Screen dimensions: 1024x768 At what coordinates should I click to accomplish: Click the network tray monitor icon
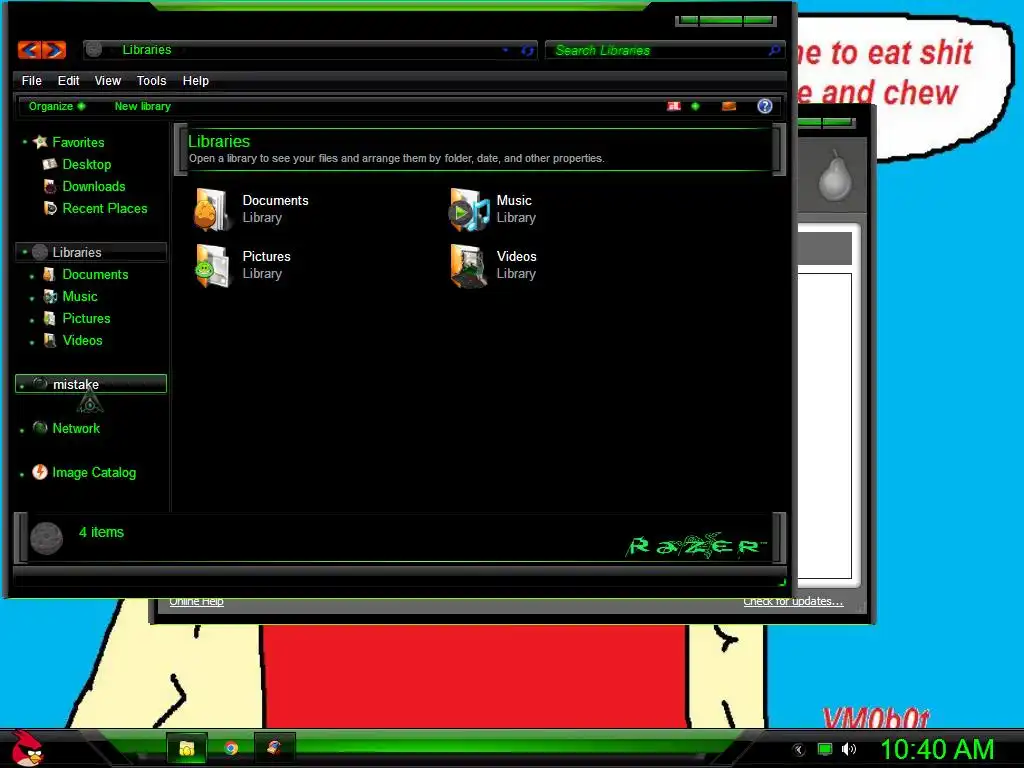(x=825, y=750)
